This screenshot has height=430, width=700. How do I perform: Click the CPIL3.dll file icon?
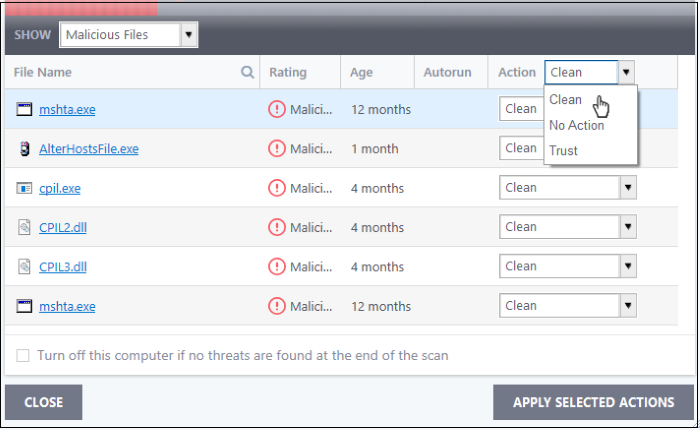tap(24, 267)
